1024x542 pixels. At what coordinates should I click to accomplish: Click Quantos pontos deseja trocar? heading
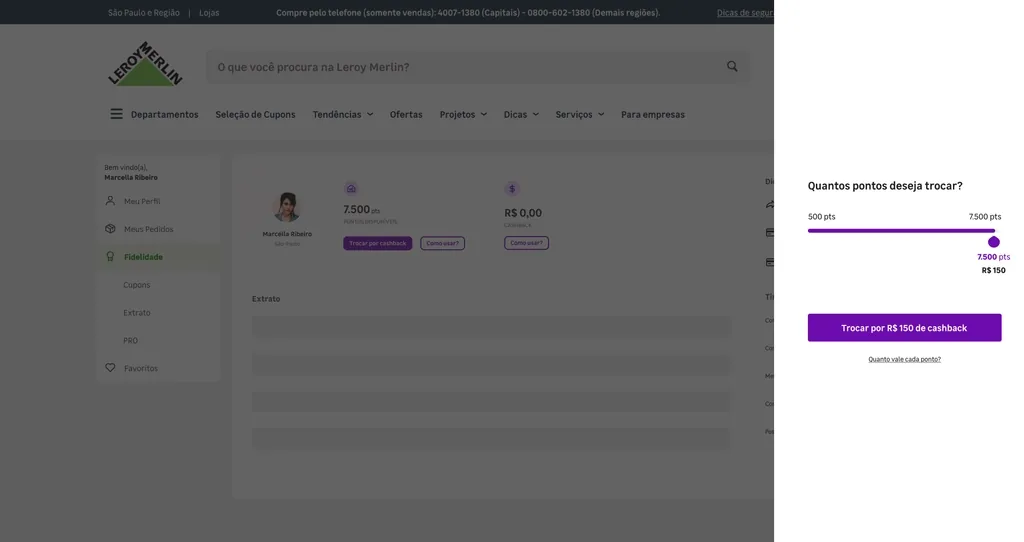tap(885, 186)
